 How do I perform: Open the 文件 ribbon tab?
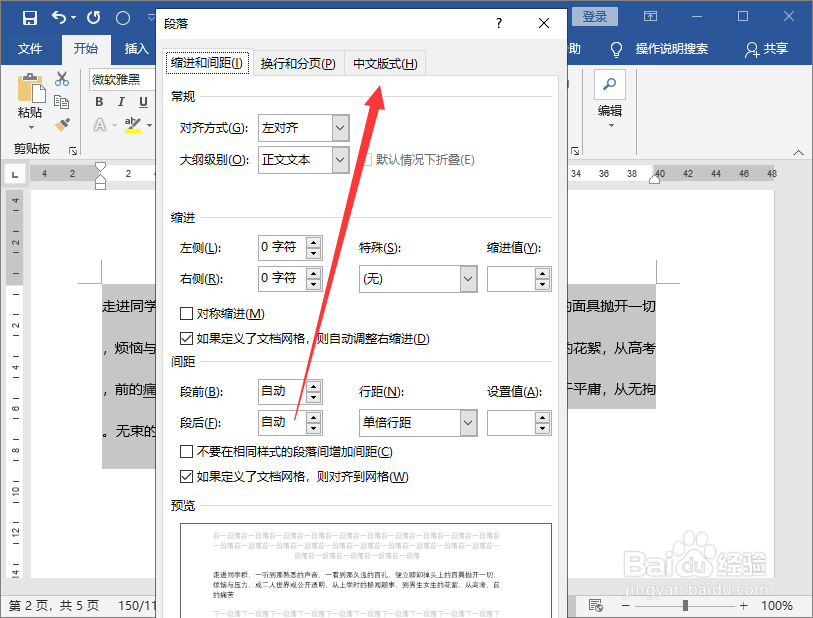coord(31,47)
